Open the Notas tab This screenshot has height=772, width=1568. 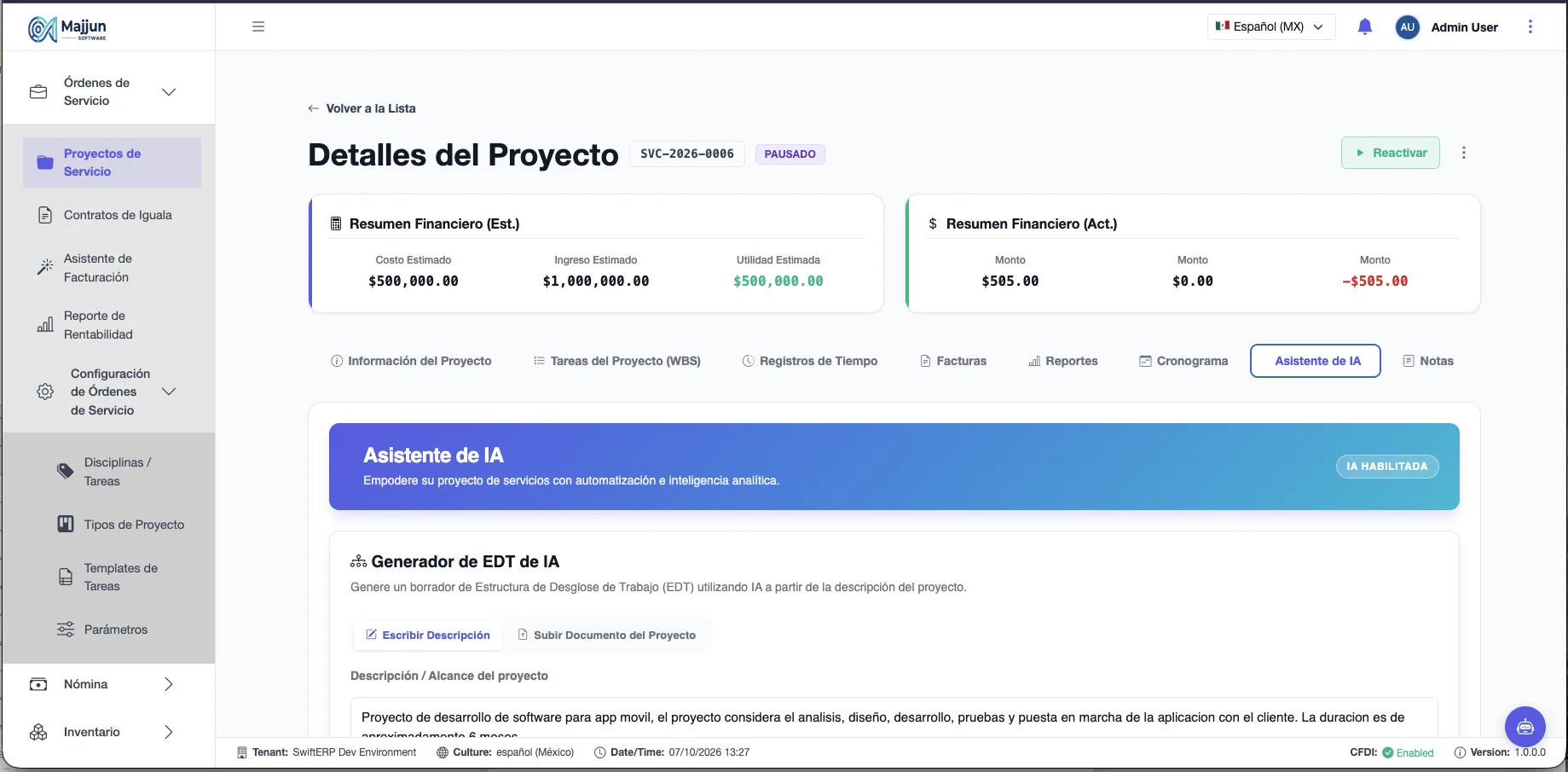tap(1428, 361)
